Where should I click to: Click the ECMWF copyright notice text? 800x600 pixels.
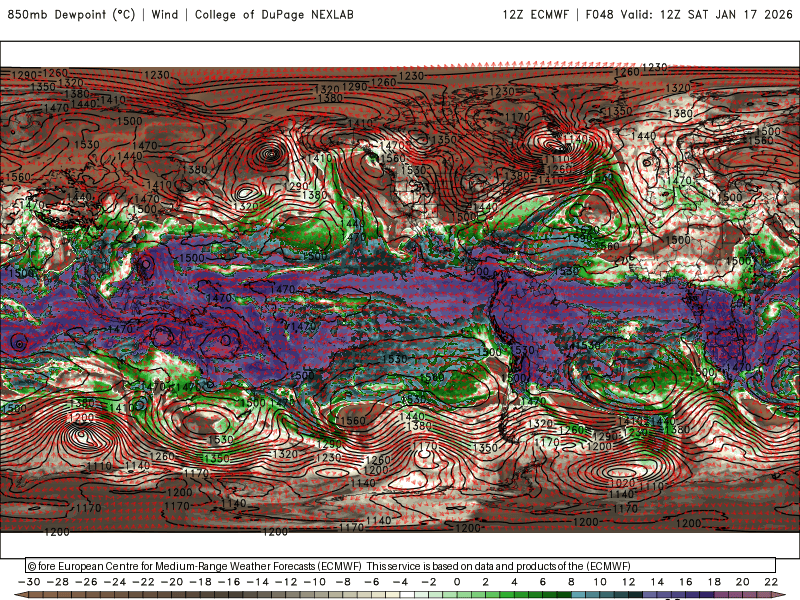click(x=329, y=566)
